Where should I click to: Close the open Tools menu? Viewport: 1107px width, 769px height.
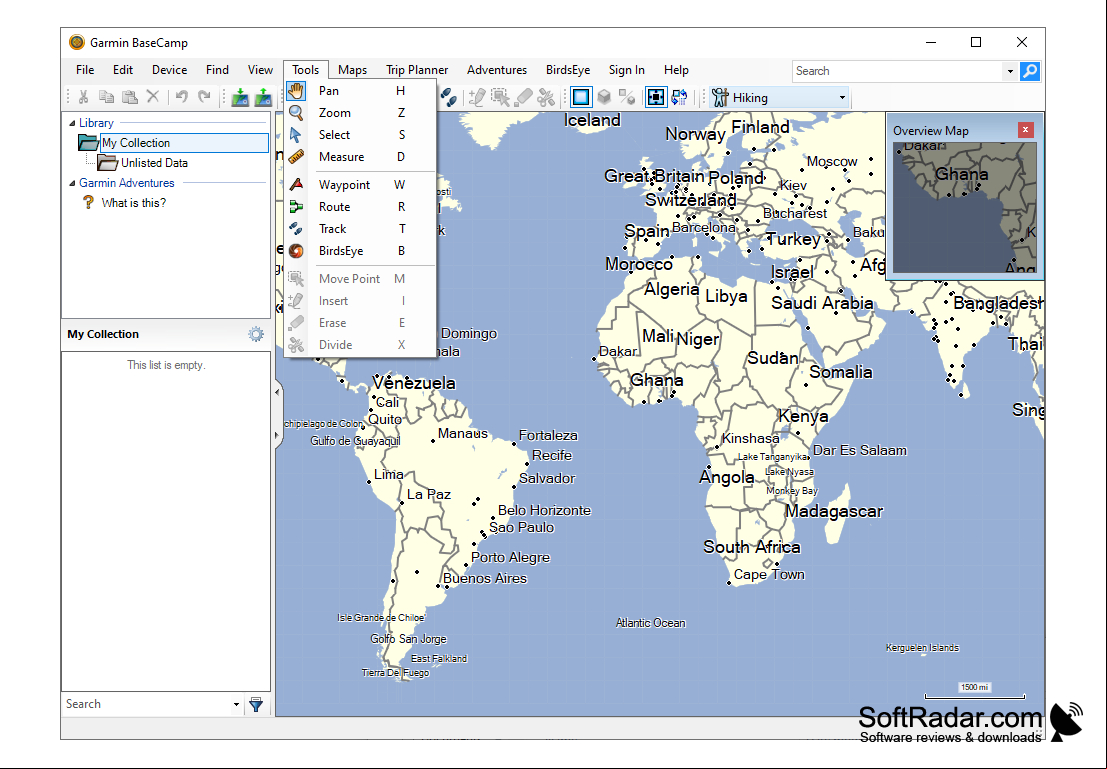[x=306, y=70]
